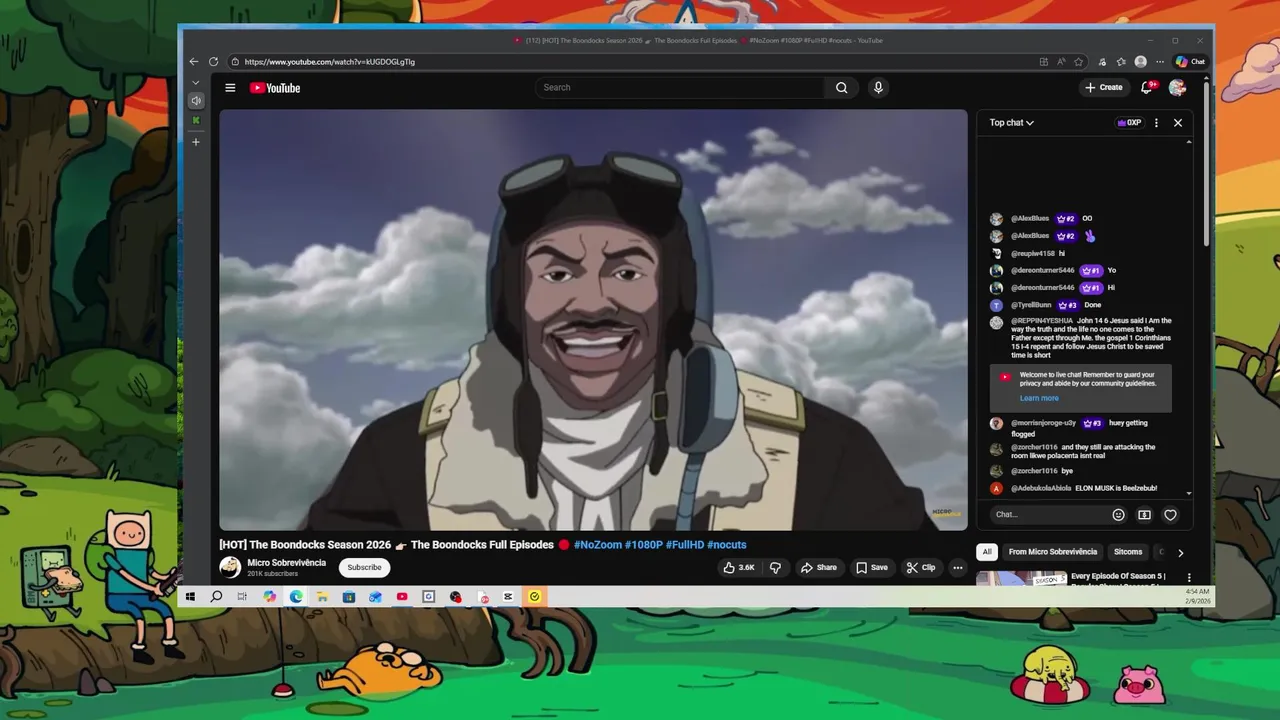Open Task View on taskbar
The height and width of the screenshot is (720, 1280).
click(x=242, y=597)
